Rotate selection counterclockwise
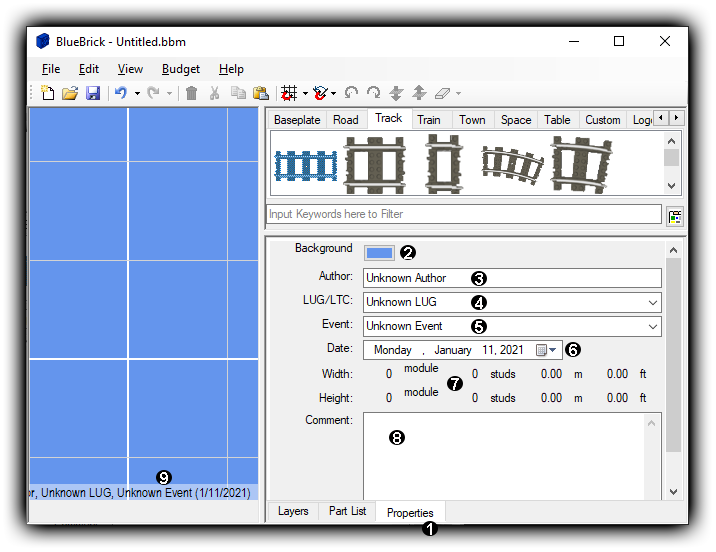 point(351,93)
